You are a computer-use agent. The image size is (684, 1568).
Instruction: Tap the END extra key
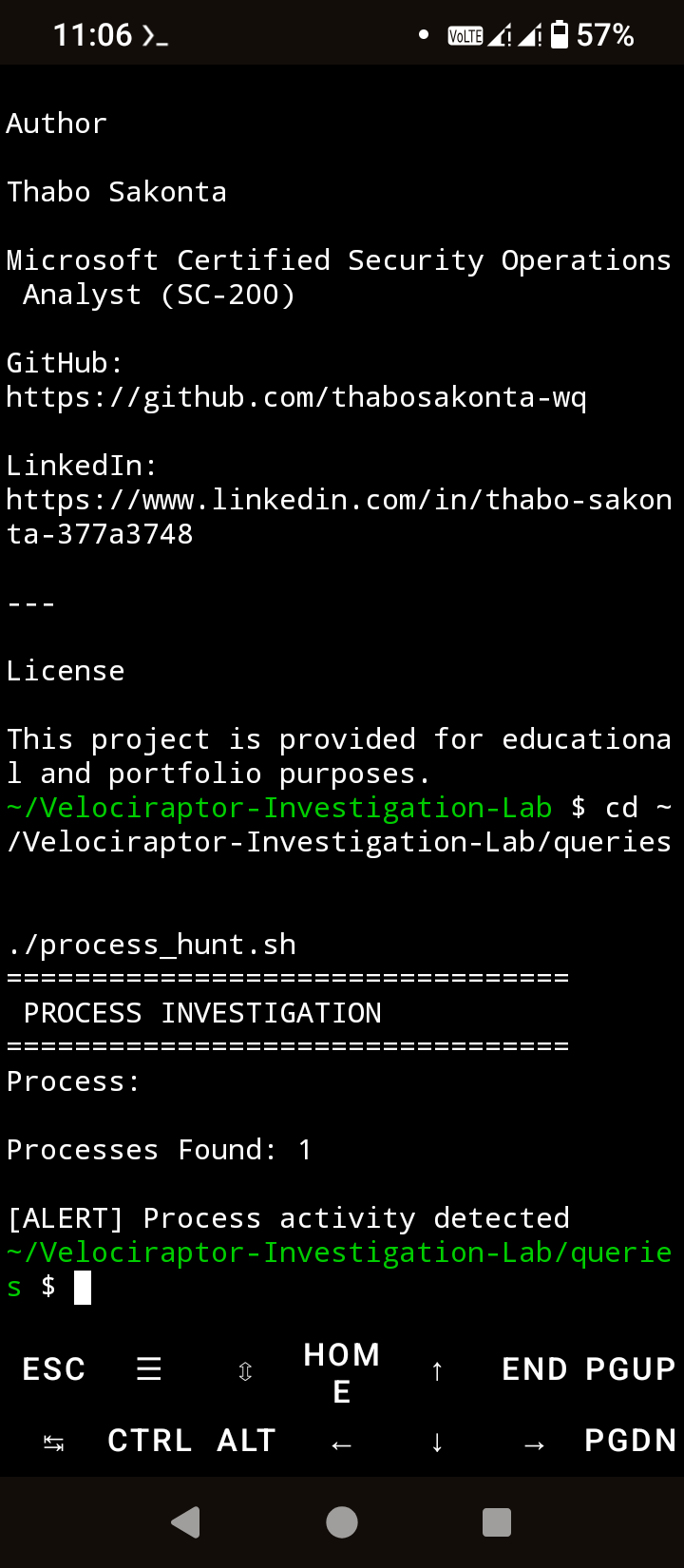tap(535, 1369)
